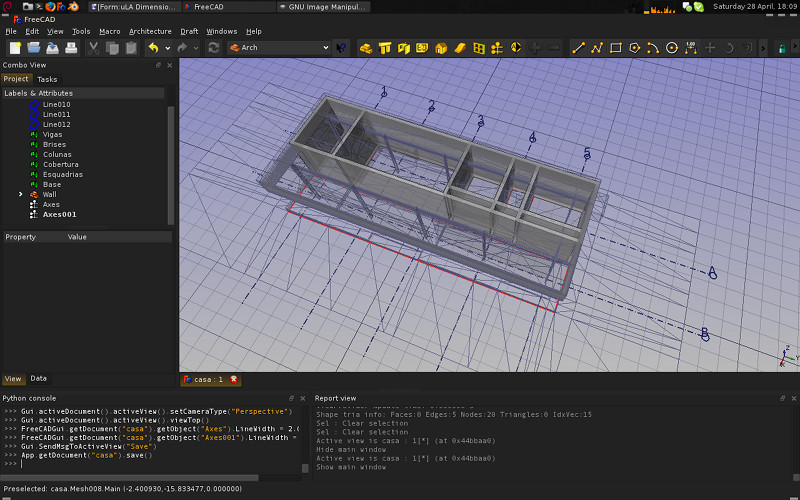Click the model tree vertical scrollbar
The image size is (800, 500).
pyautogui.click(x=171, y=163)
